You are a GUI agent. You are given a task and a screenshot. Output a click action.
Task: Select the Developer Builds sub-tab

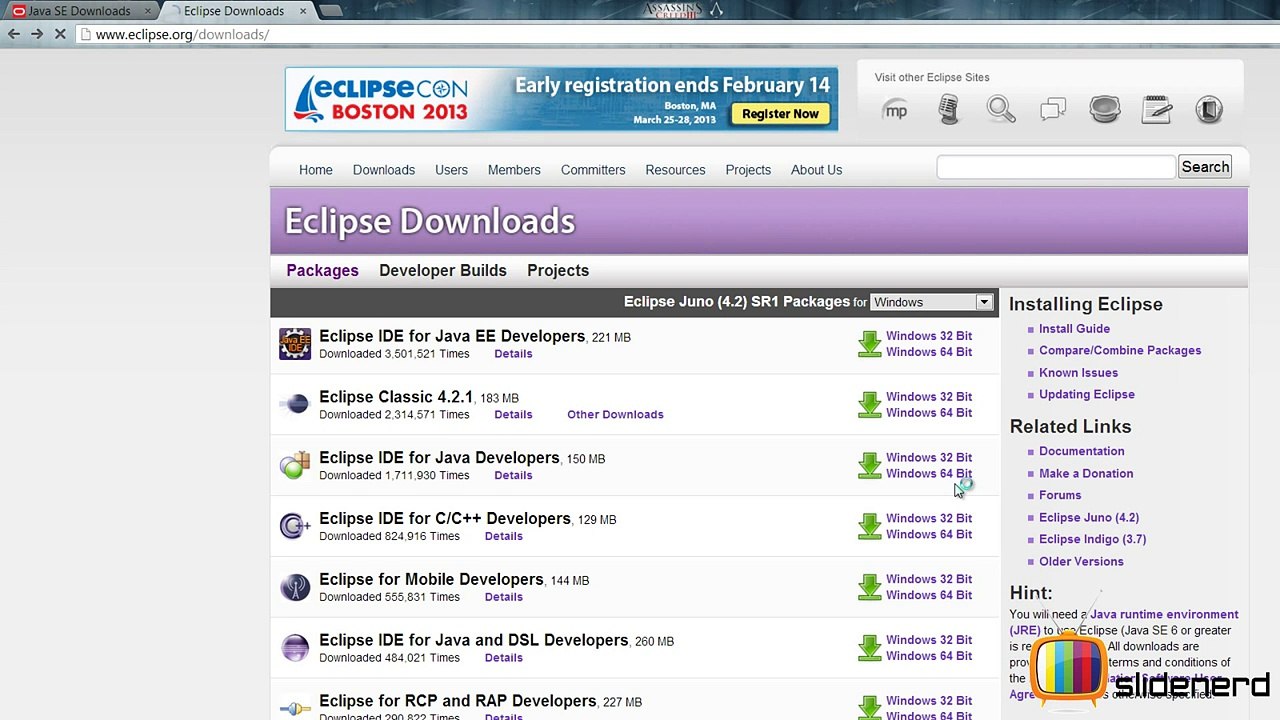click(443, 270)
